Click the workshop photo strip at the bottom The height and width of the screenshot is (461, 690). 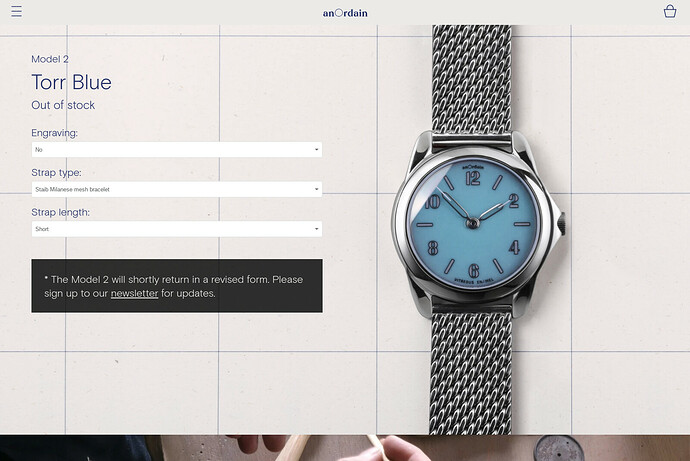point(345,448)
